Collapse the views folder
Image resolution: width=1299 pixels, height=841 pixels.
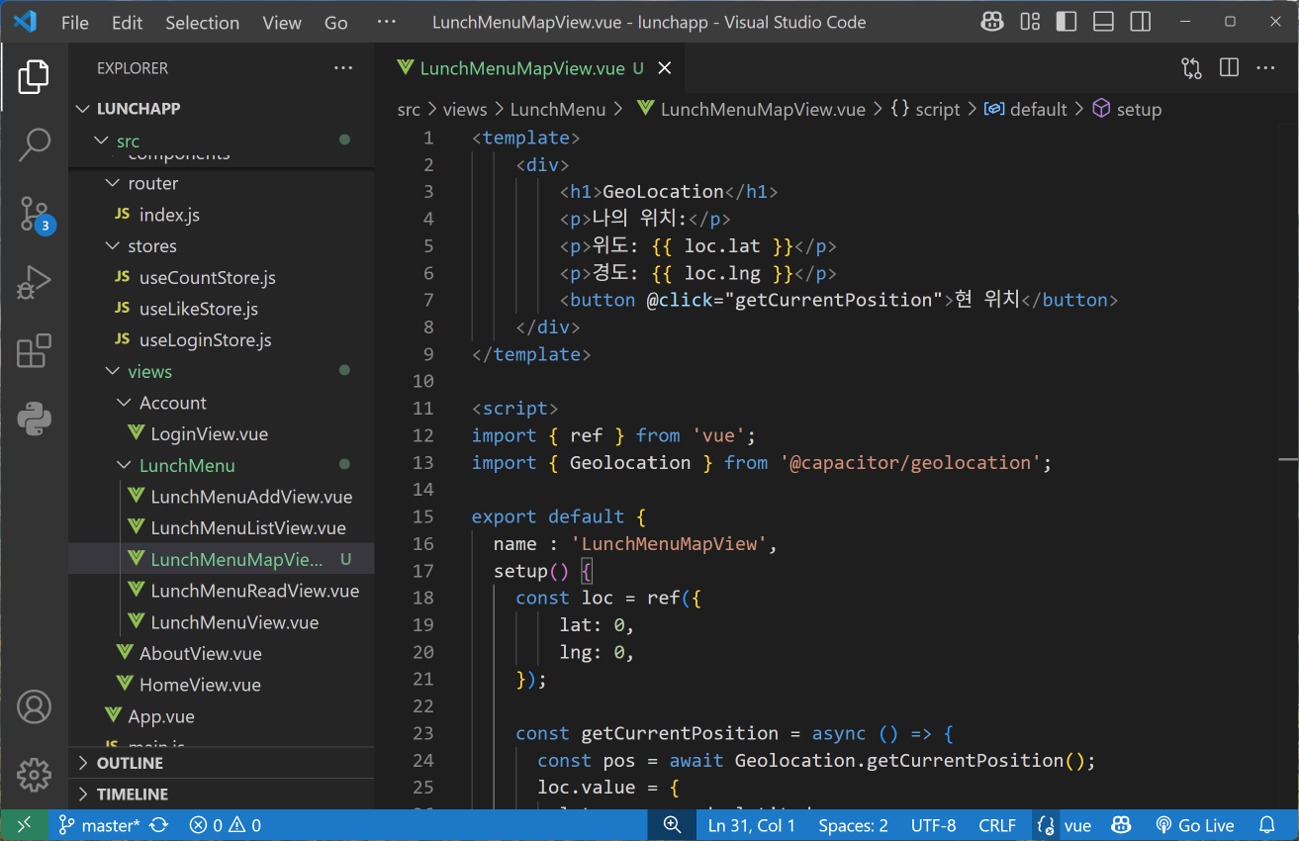(220, 371)
